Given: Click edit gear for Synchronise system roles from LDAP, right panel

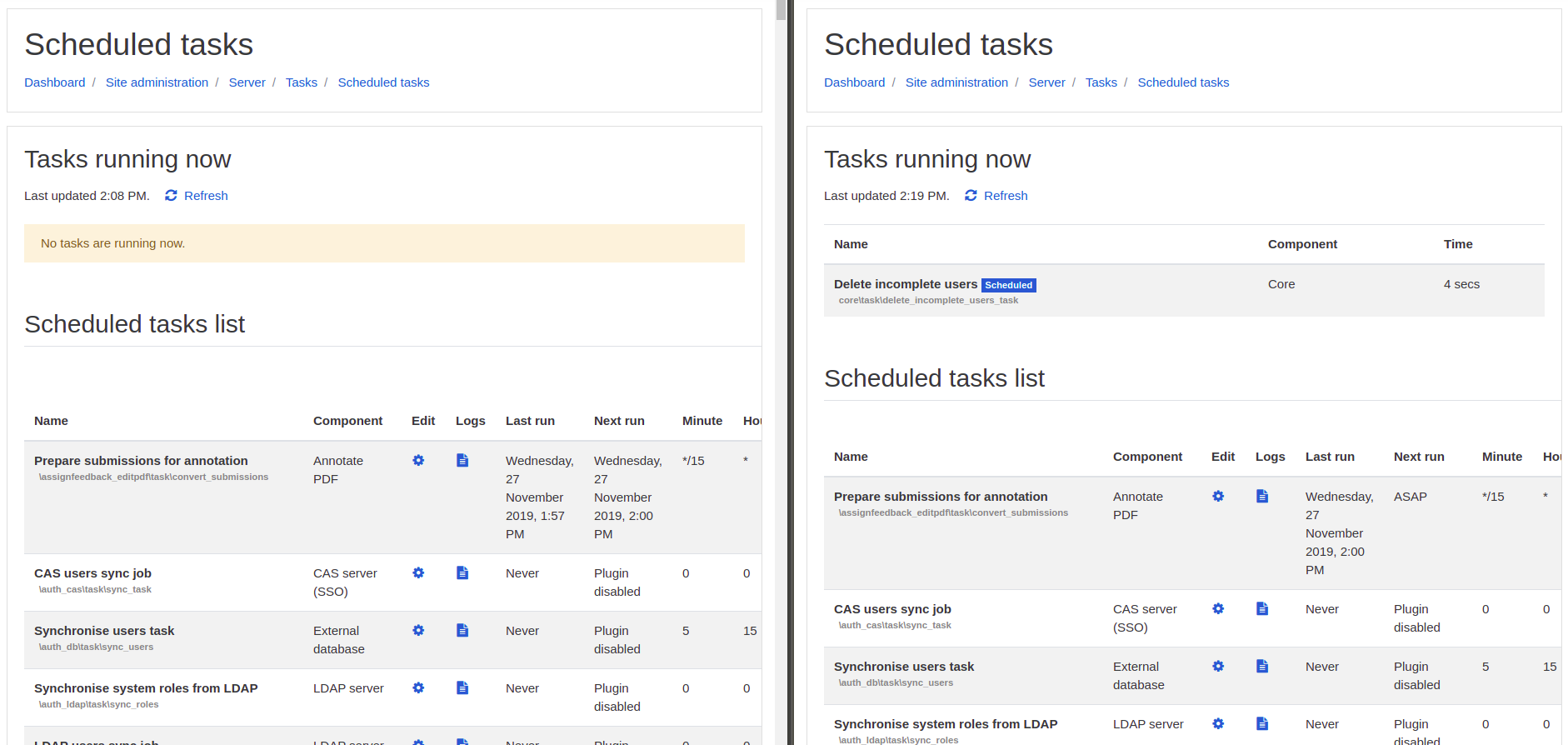Looking at the screenshot, I should pyautogui.click(x=1218, y=723).
